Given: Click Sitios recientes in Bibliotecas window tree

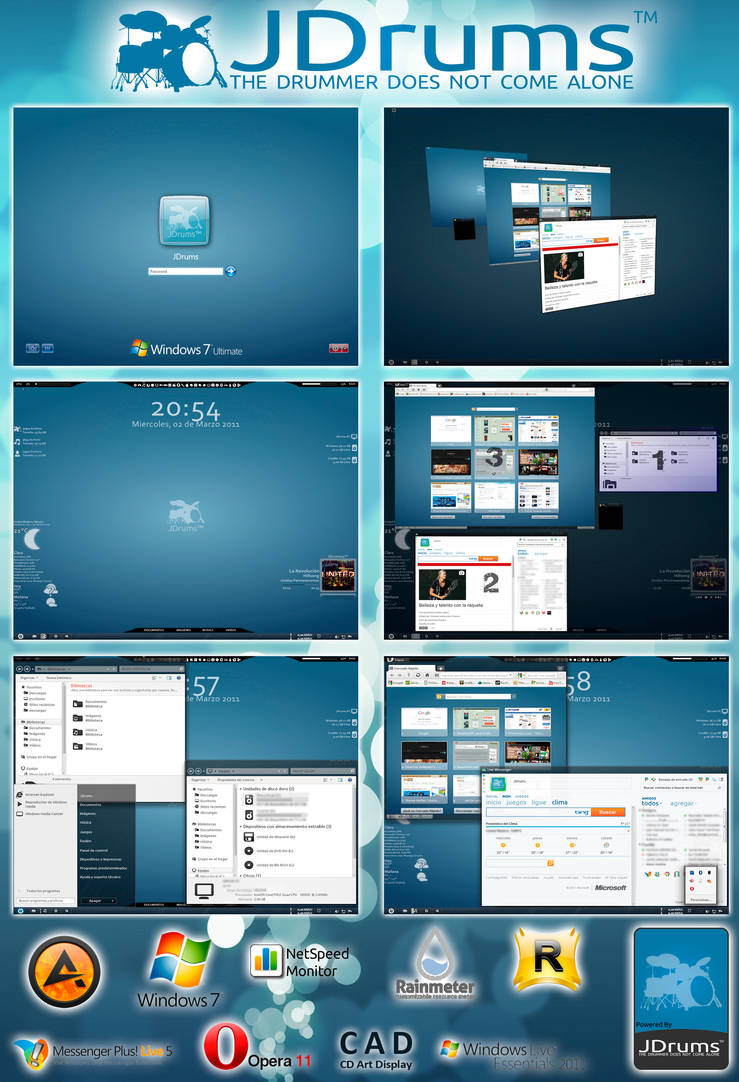Looking at the screenshot, I should tap(40, 705).
